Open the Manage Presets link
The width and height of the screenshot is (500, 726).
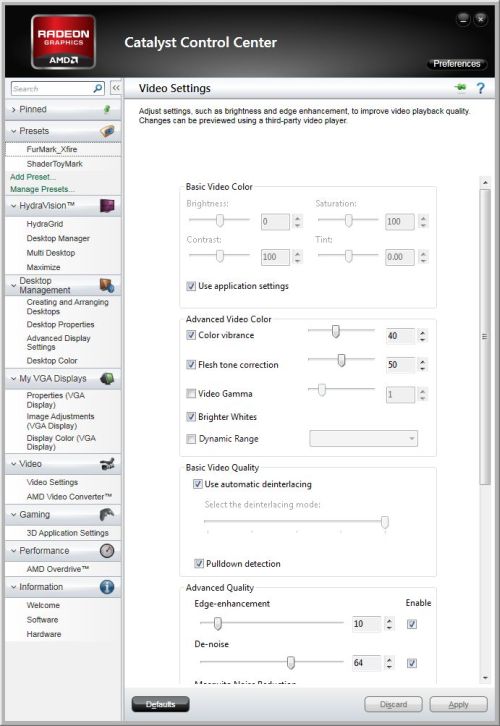pos(42,189)
